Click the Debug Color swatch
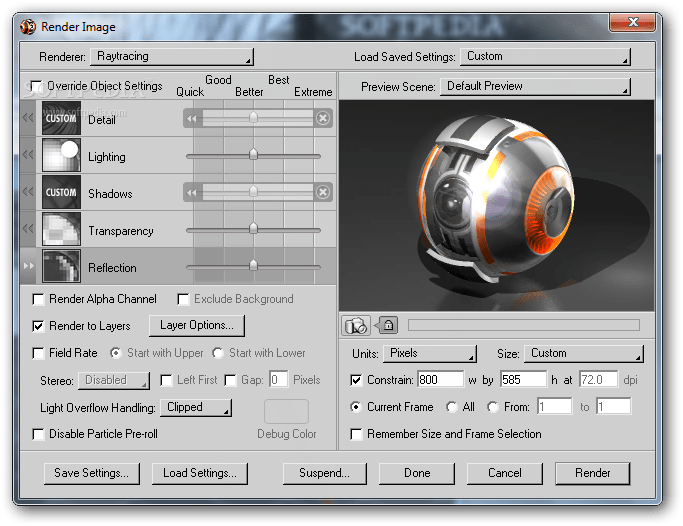Viewport: 683px width, 526px height. pyautogui.click(x=287, y=412)
